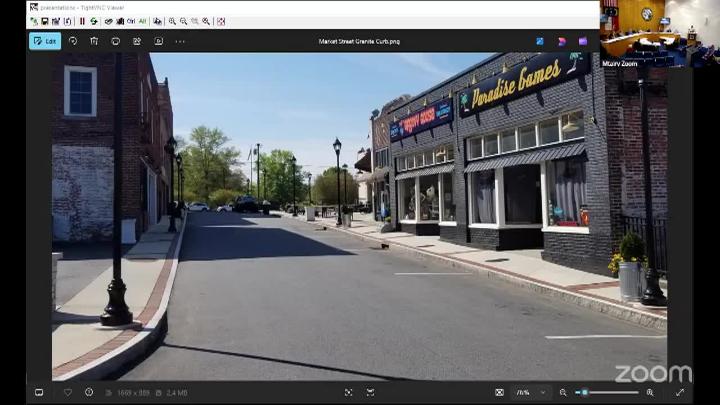Screen dimensions: 720x405
Task: Click the TightVNC zoom out magnifier
Action: coord(183,22)
